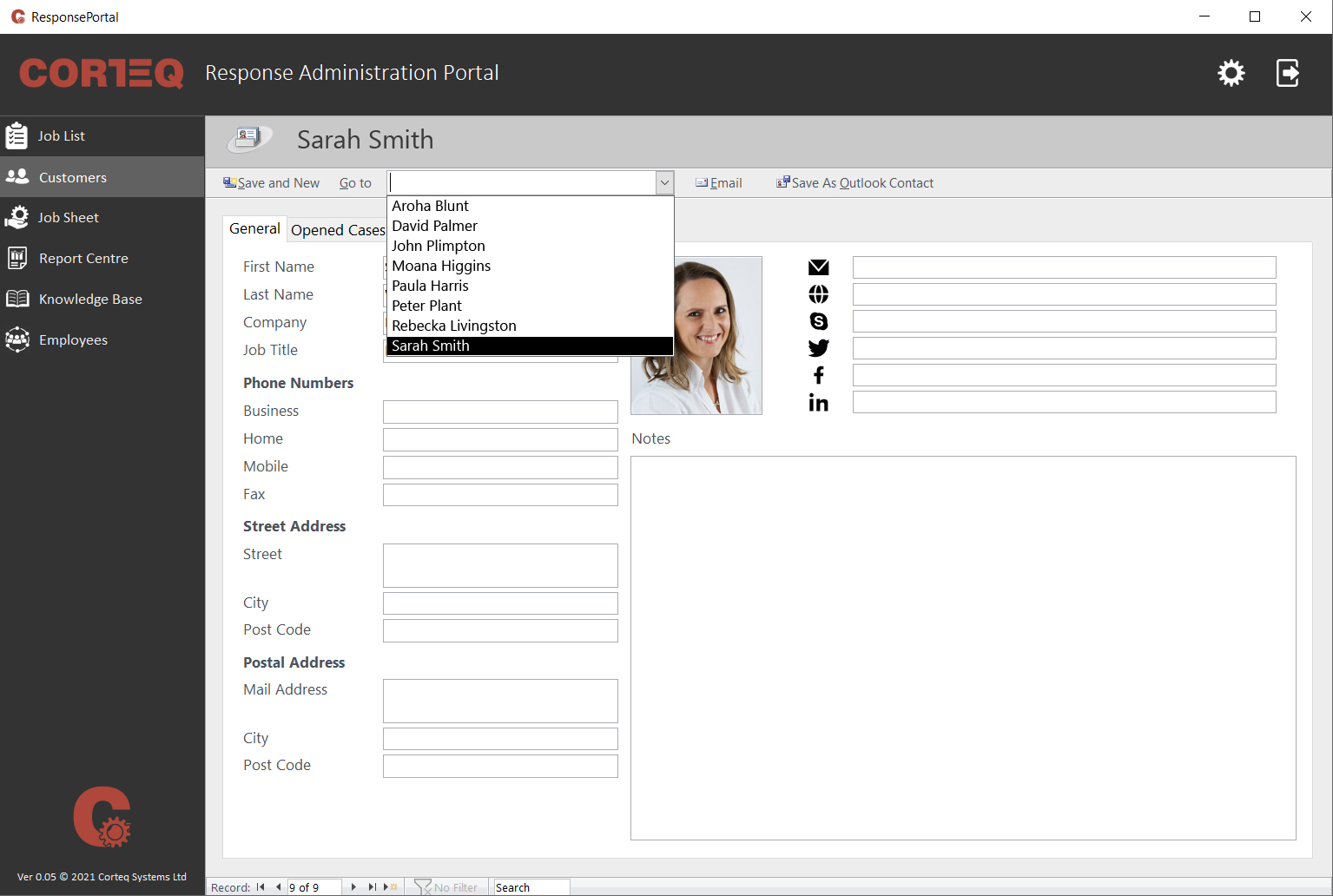The image size is (1333, 896).
Task: Click the contact card icon beside Sarah Smith
Action: point(250,139)
